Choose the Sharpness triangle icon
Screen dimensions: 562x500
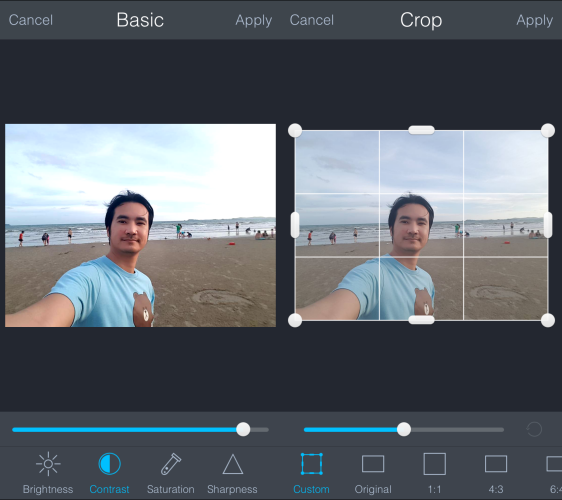point(233,464)
